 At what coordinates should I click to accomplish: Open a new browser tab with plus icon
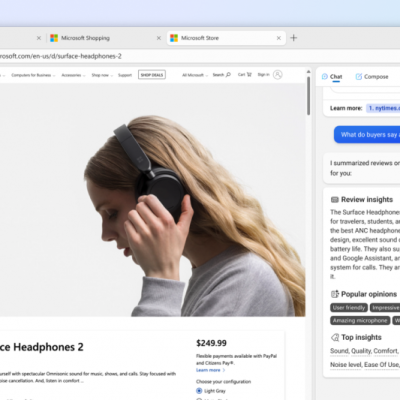coord(293,38)
